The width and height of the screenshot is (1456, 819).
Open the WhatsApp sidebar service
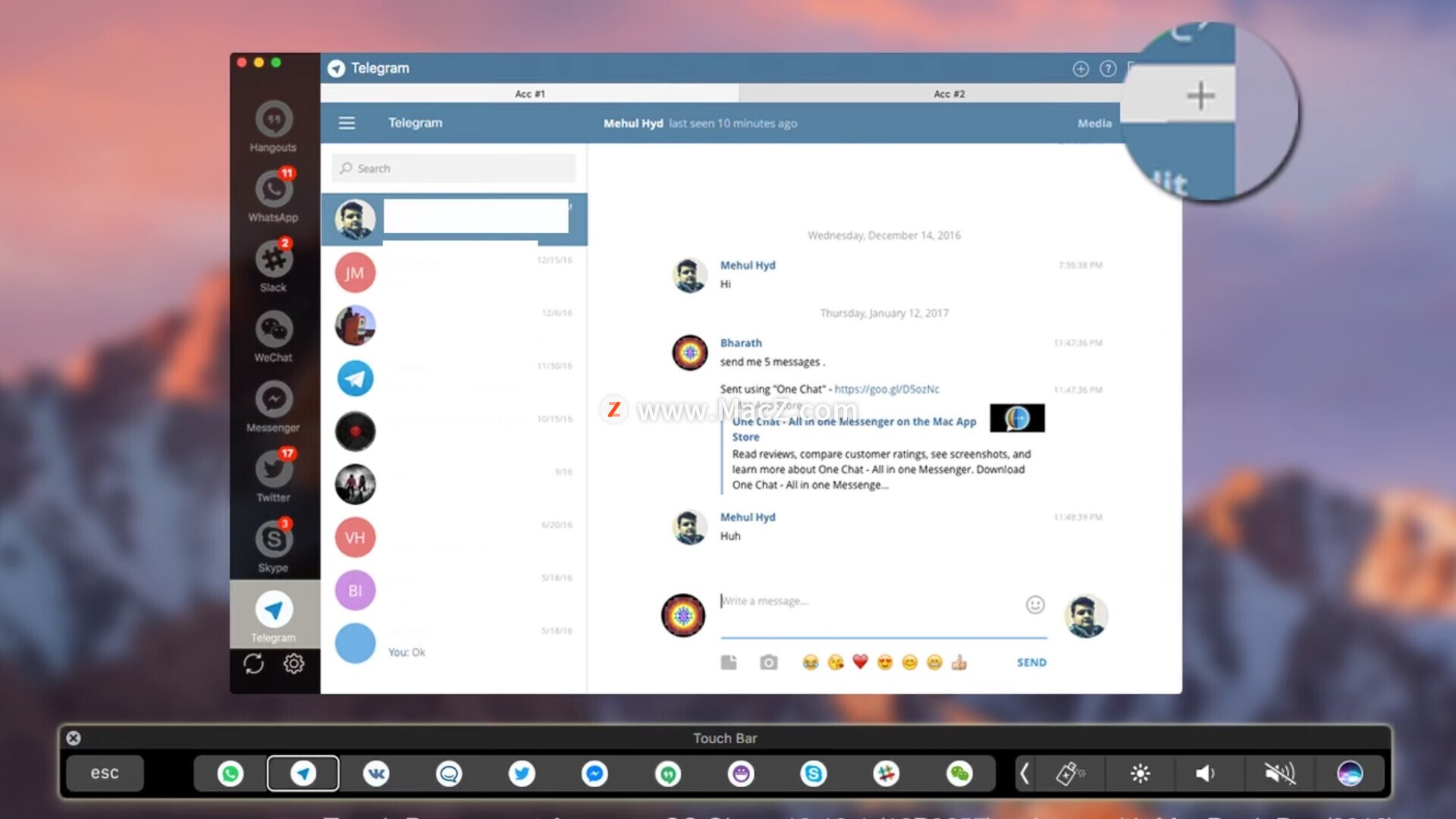(x=273, y=191)
